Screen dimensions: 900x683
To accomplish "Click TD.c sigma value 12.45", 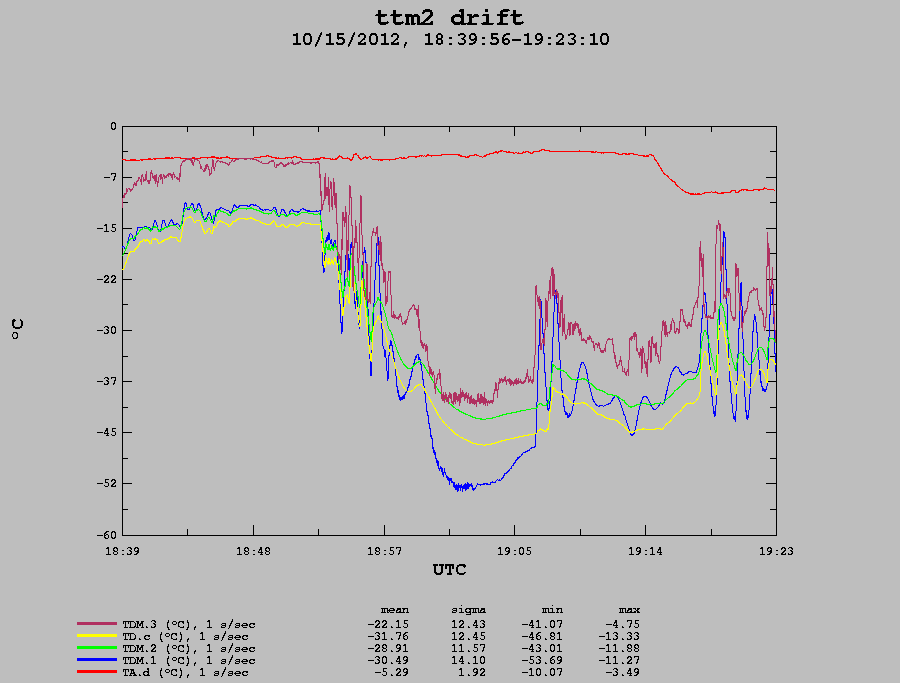I will click(x=468, y=637).
